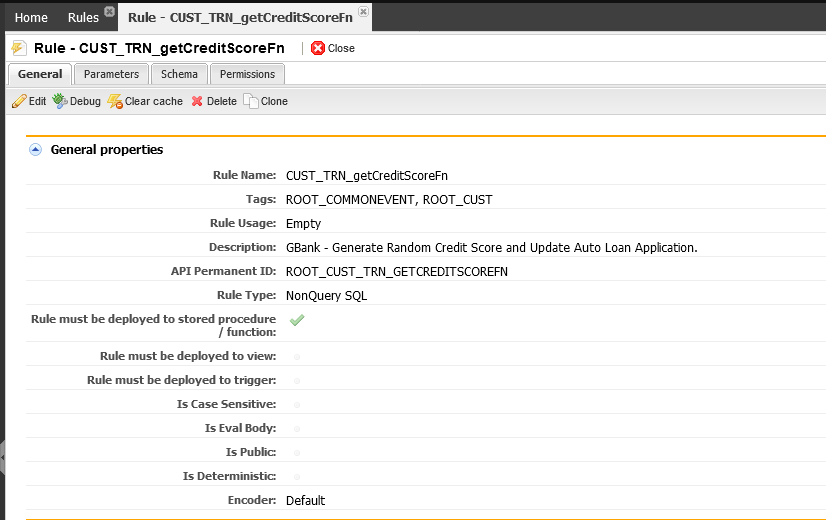Open the Parameters tab
The image size is (826, 520).
pos(111,74)
